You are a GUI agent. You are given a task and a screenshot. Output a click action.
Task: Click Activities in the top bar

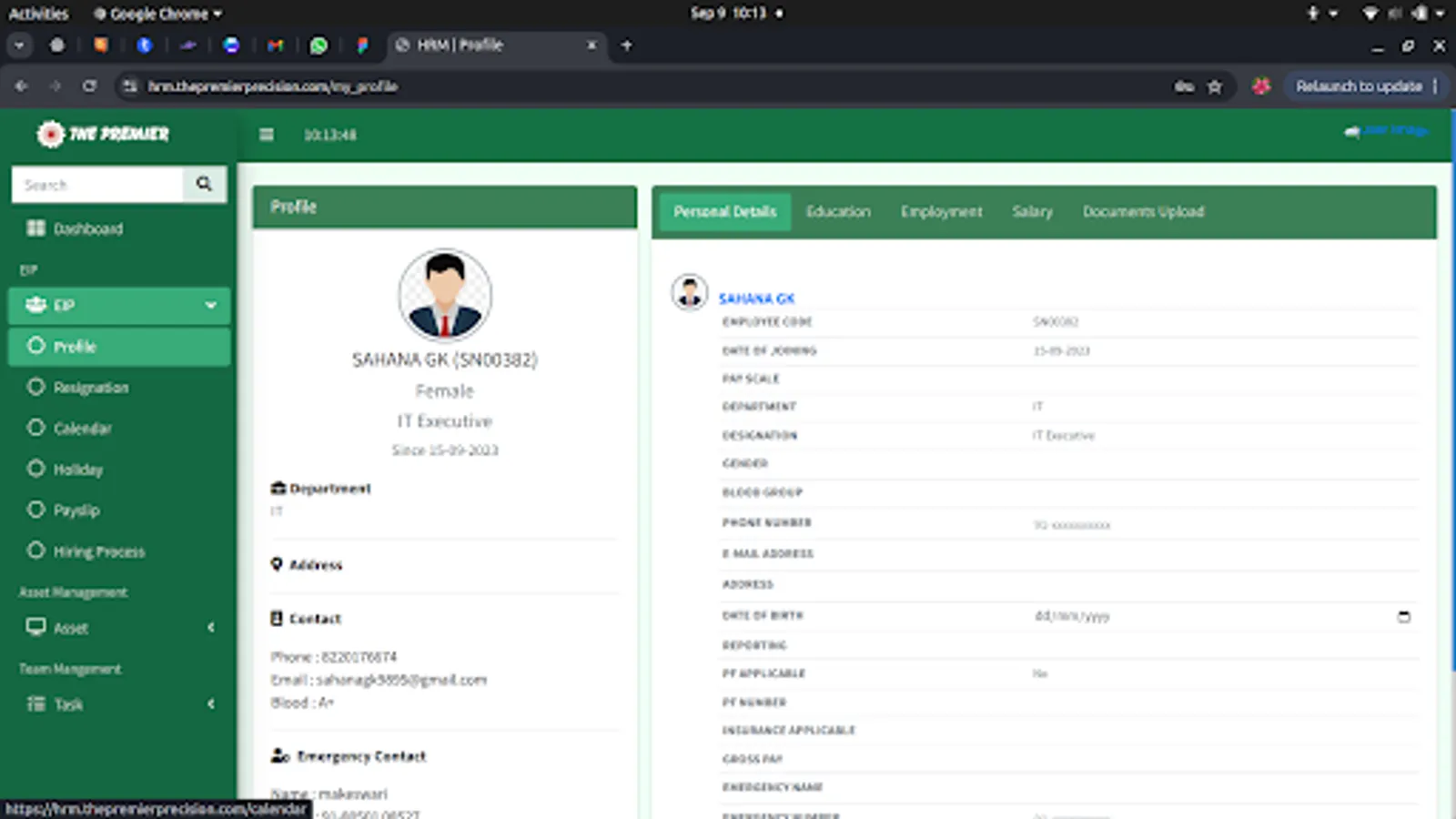[x=38, y=14]
